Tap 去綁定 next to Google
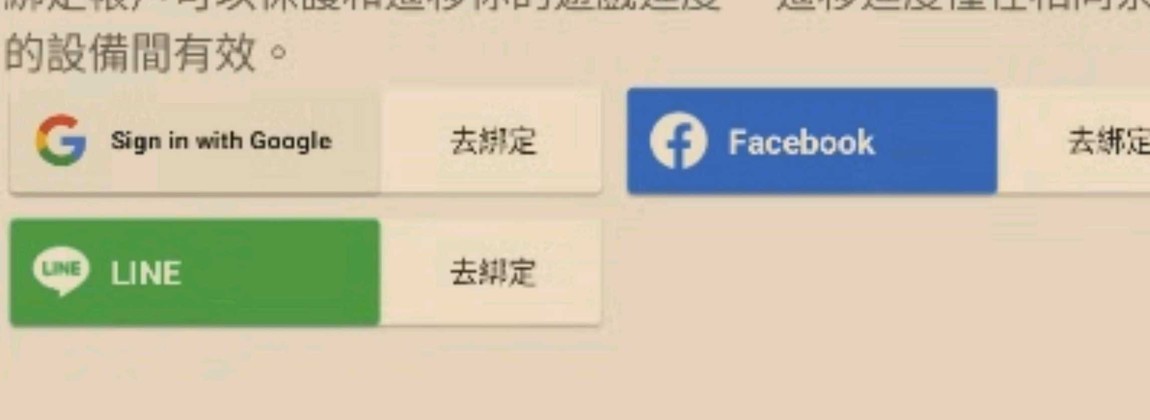Viewport: 1150px width, 420px height. 491,141
